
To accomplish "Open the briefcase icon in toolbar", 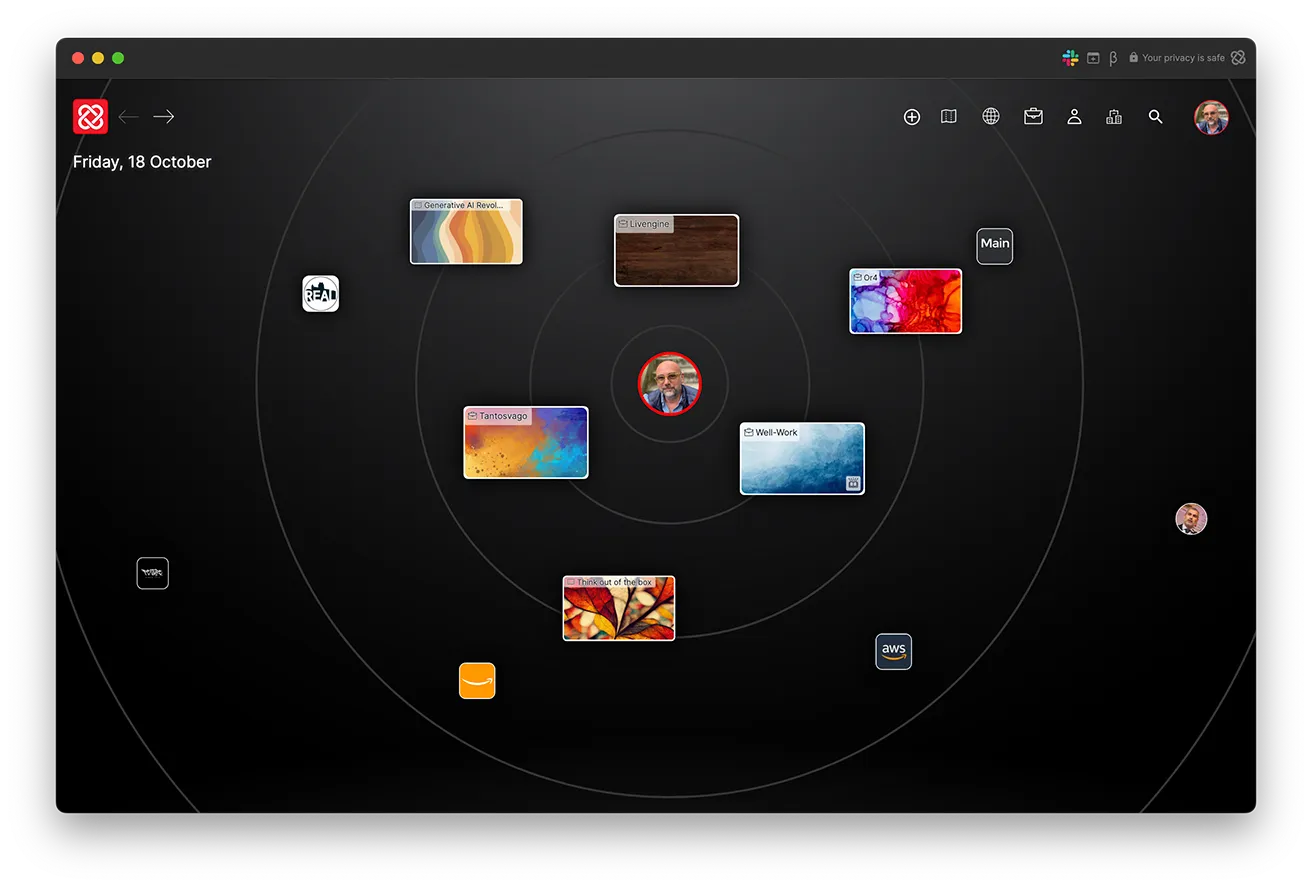I will point(1033,117).
